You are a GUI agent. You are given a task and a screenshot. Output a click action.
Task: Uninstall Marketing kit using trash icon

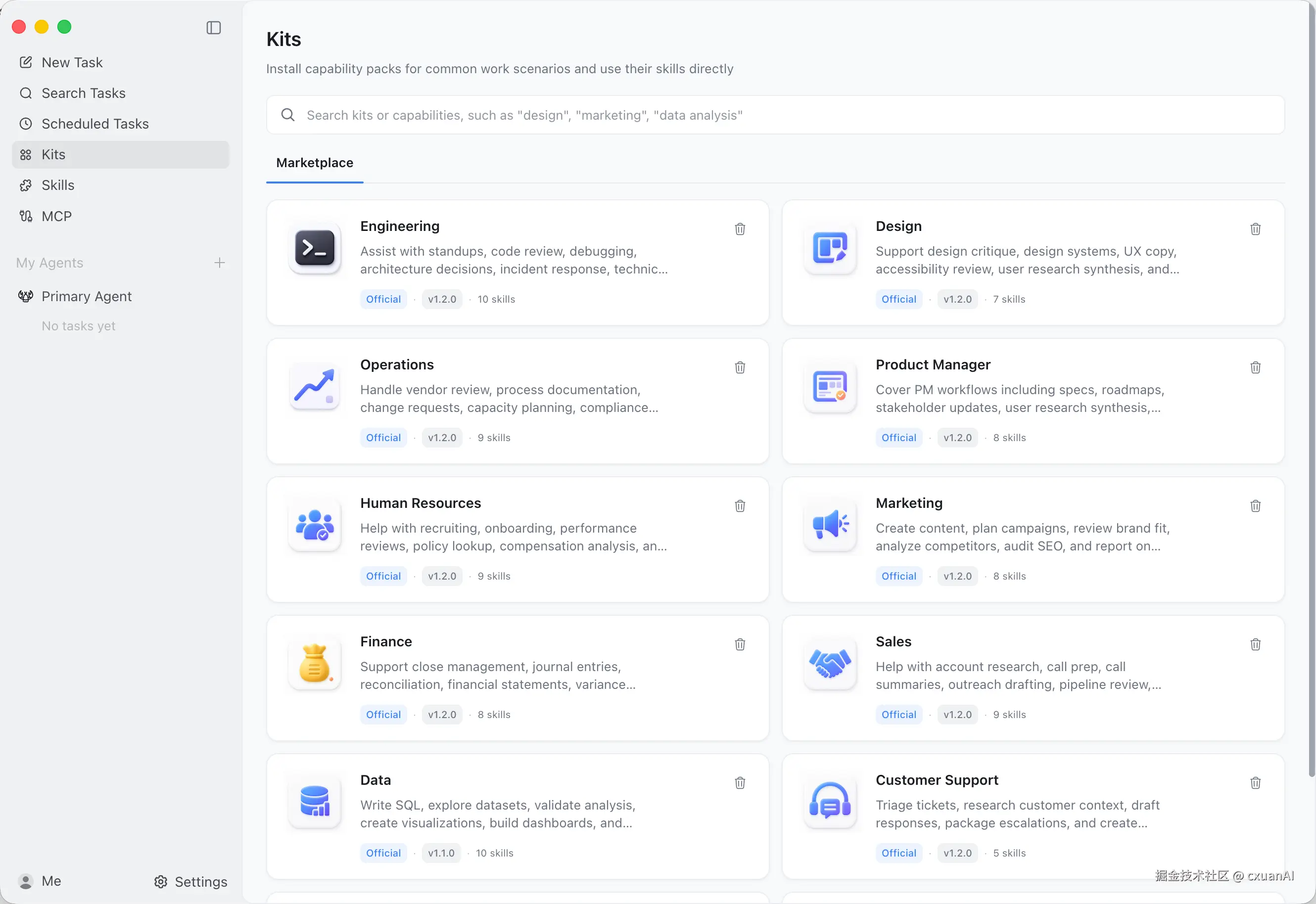click(1255, 506)
